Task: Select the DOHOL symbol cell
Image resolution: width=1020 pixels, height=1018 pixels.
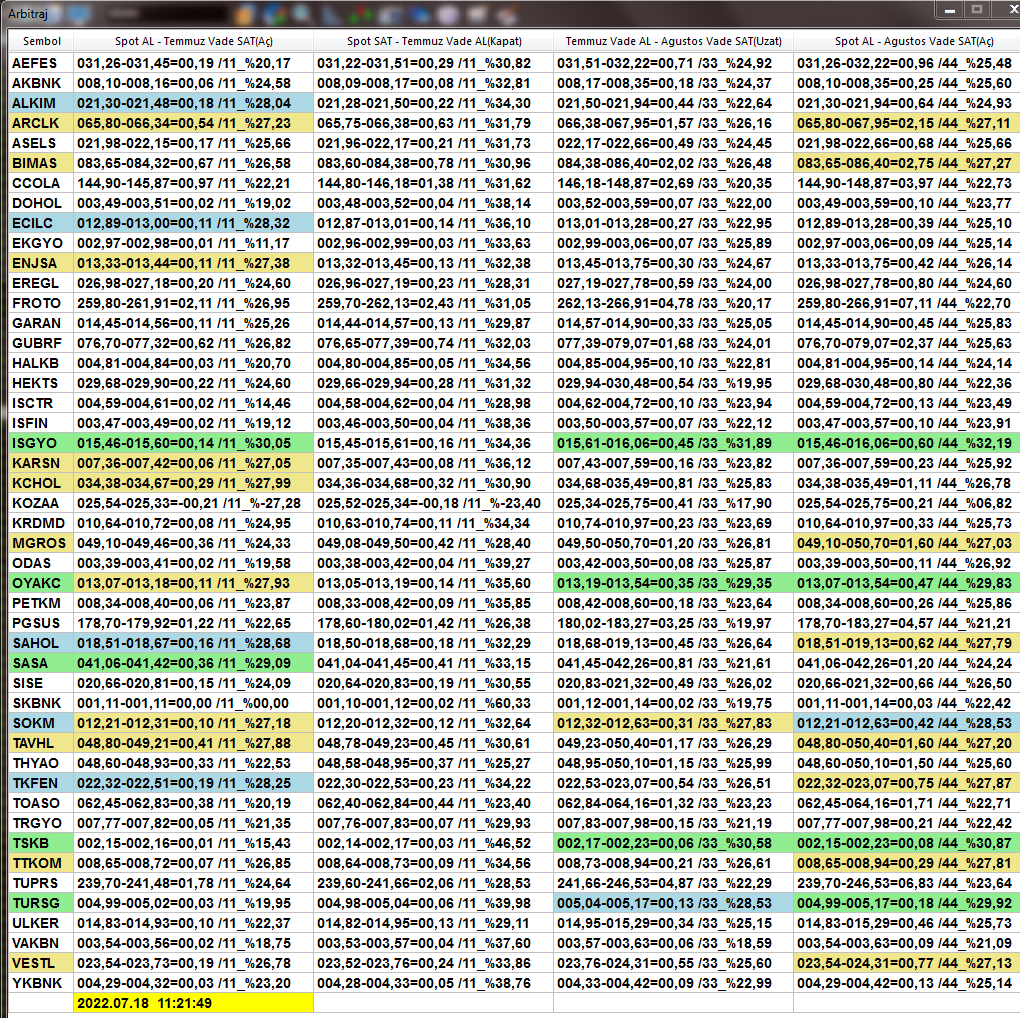Action: click(41, 203)
